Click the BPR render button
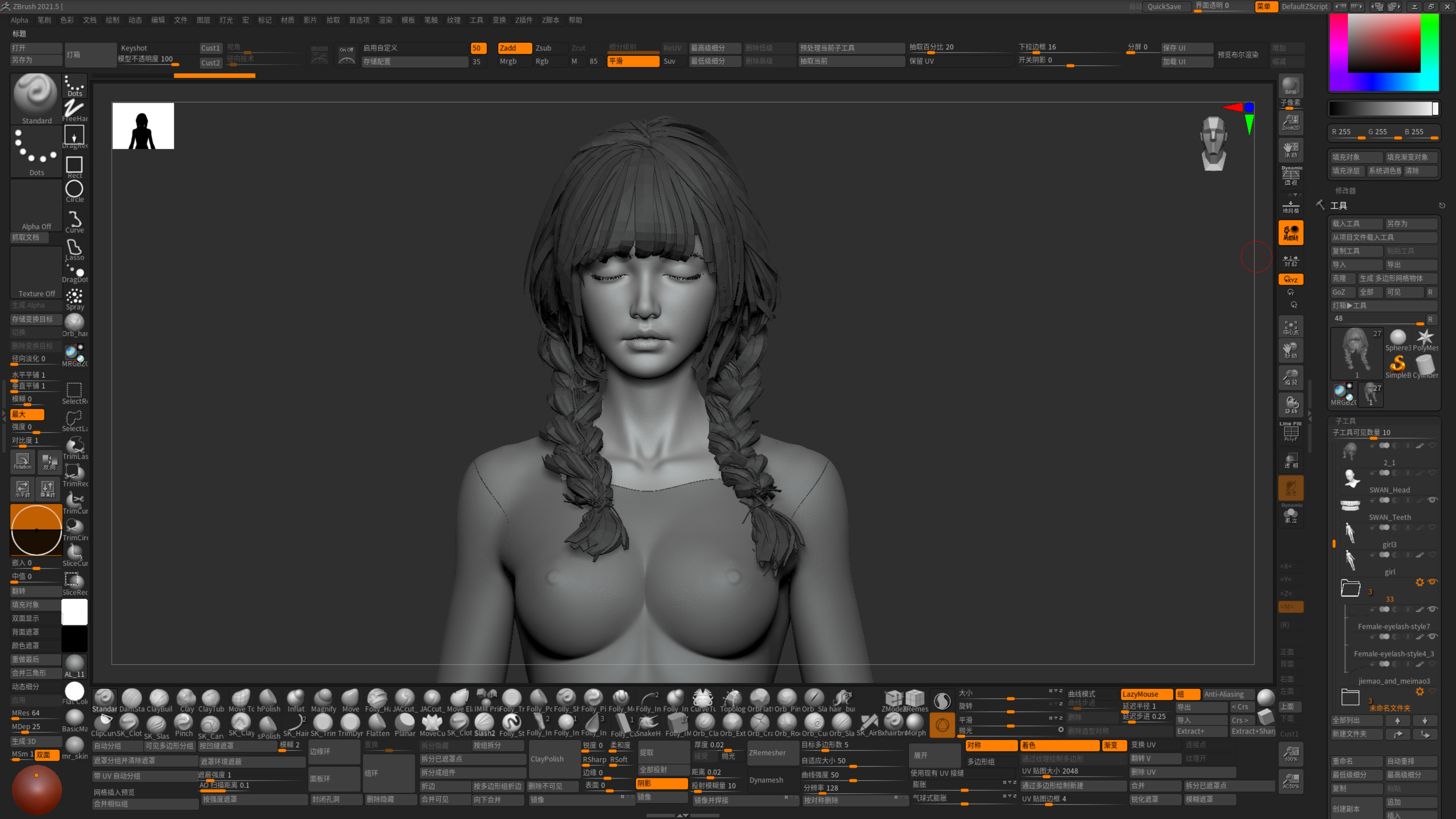 (x=1291, y=86)
